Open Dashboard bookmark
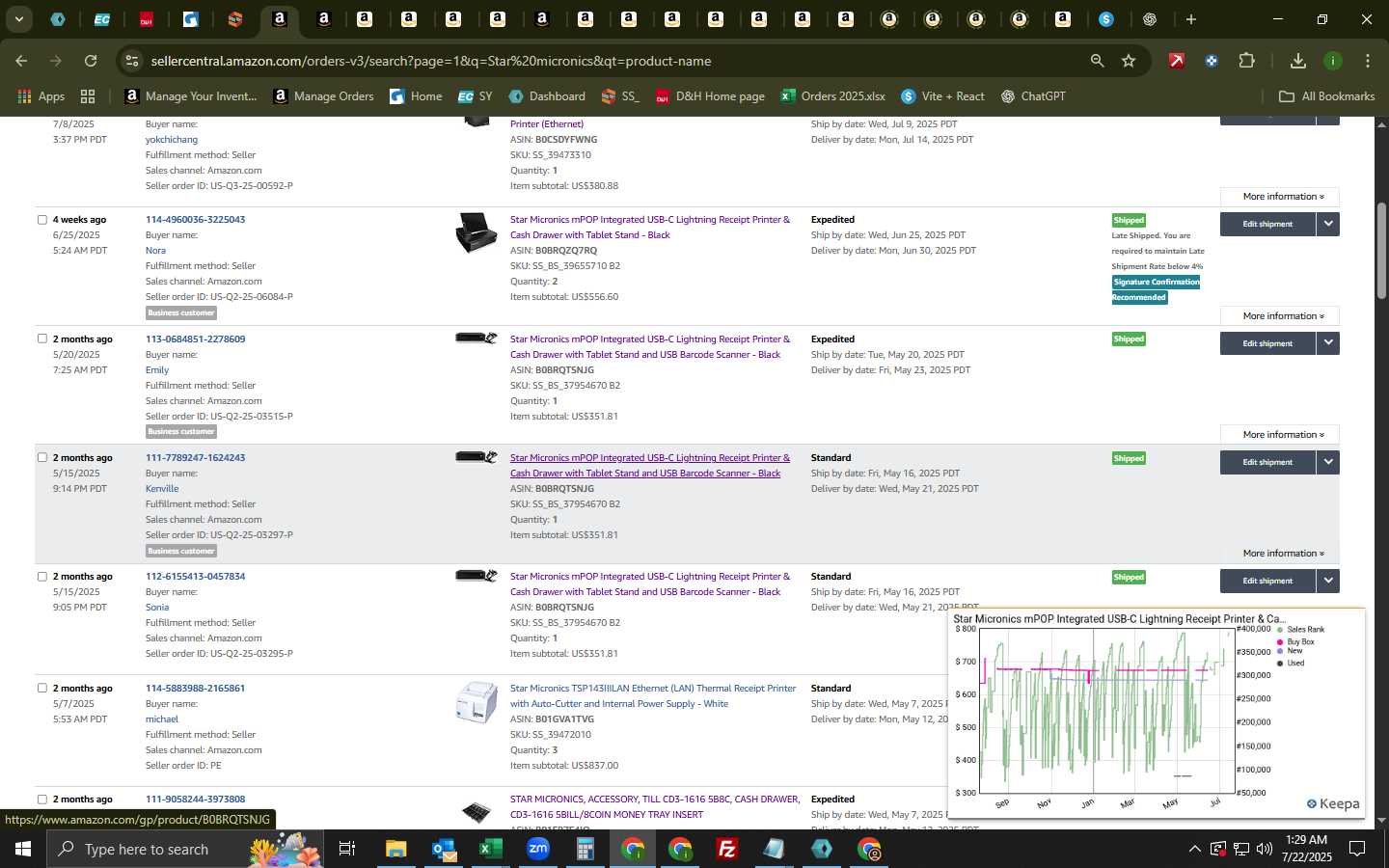 coord(547,96)
